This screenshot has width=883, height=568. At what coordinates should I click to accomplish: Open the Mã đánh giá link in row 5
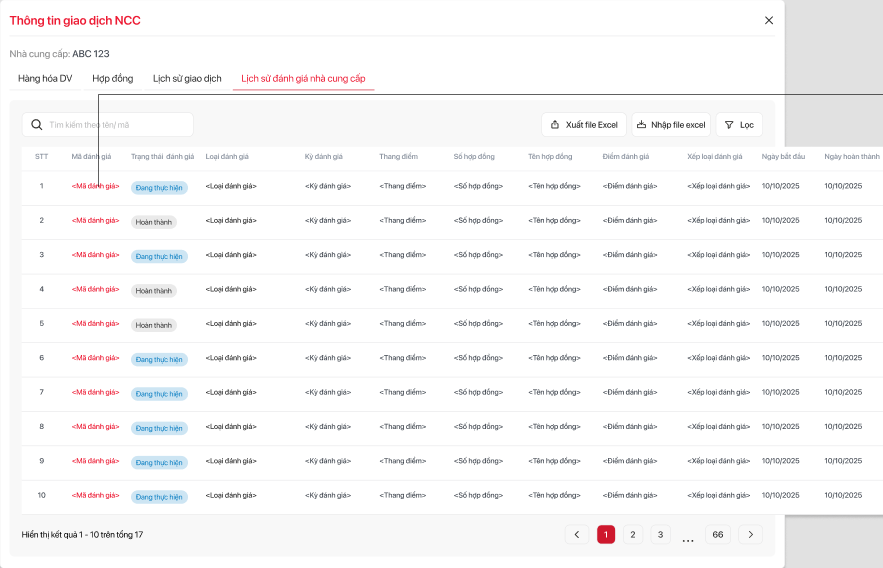[95, 324]
